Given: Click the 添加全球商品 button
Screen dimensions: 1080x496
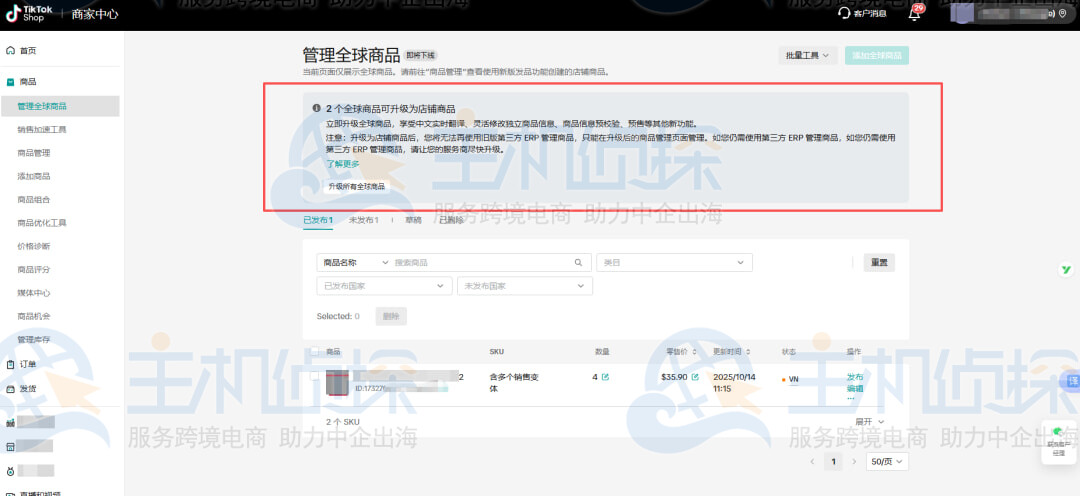Looking at the screenshot, I should [877, 55].
